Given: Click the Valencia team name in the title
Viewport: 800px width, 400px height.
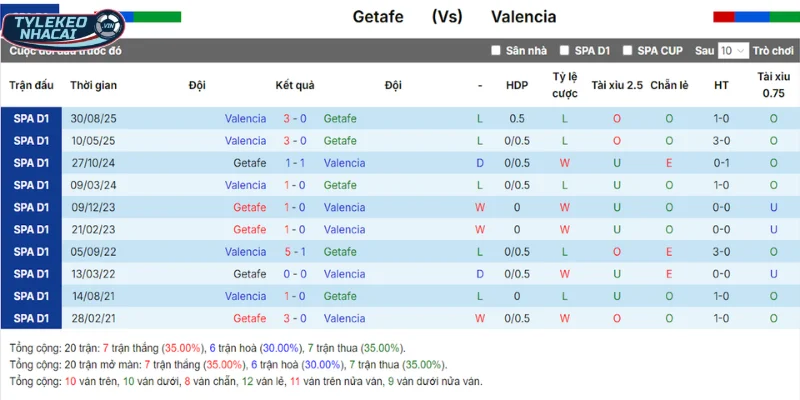Looking at the screenshot, I should [x=524, y=17].
